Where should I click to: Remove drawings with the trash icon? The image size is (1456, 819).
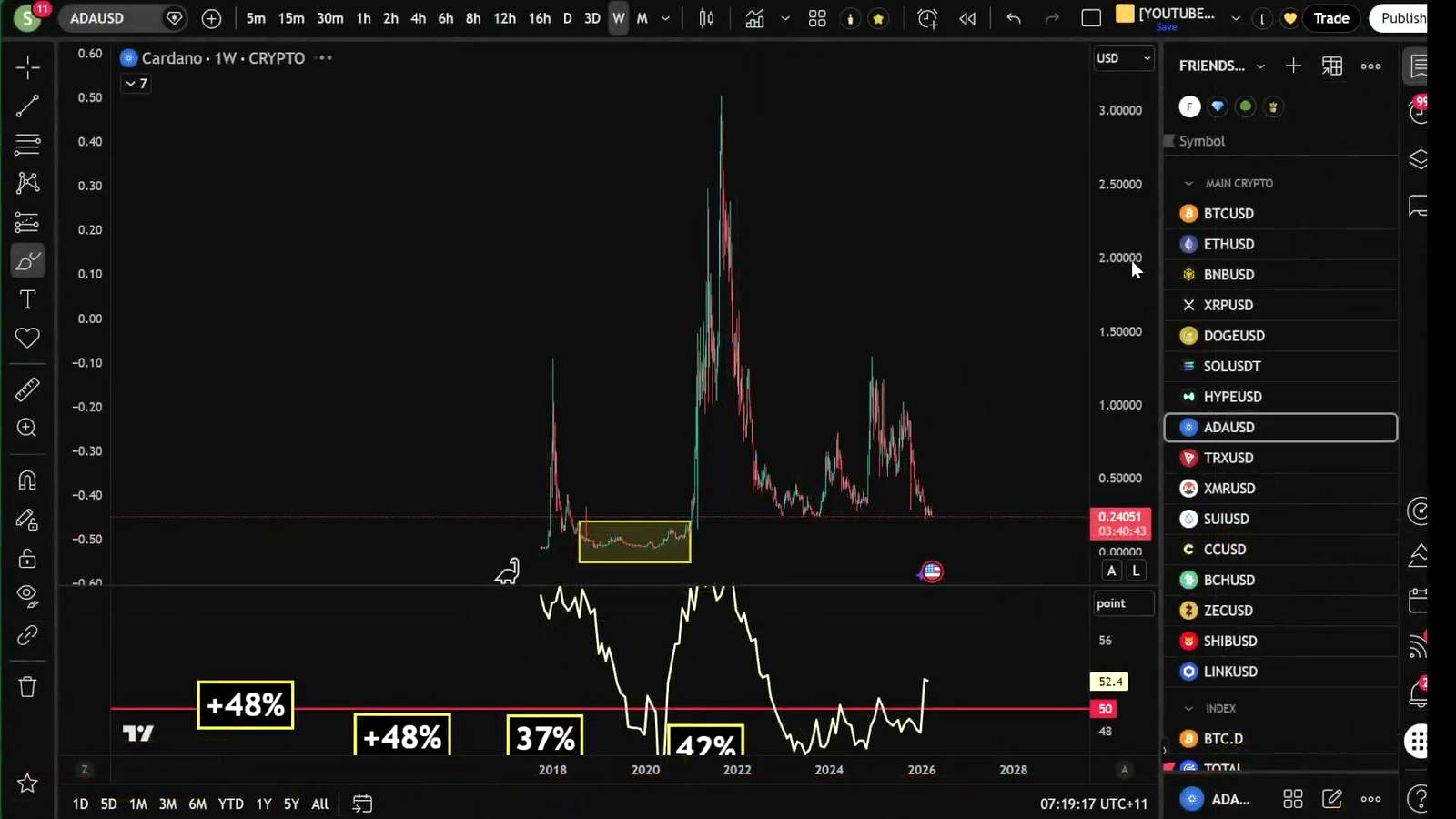pos(27,687)
